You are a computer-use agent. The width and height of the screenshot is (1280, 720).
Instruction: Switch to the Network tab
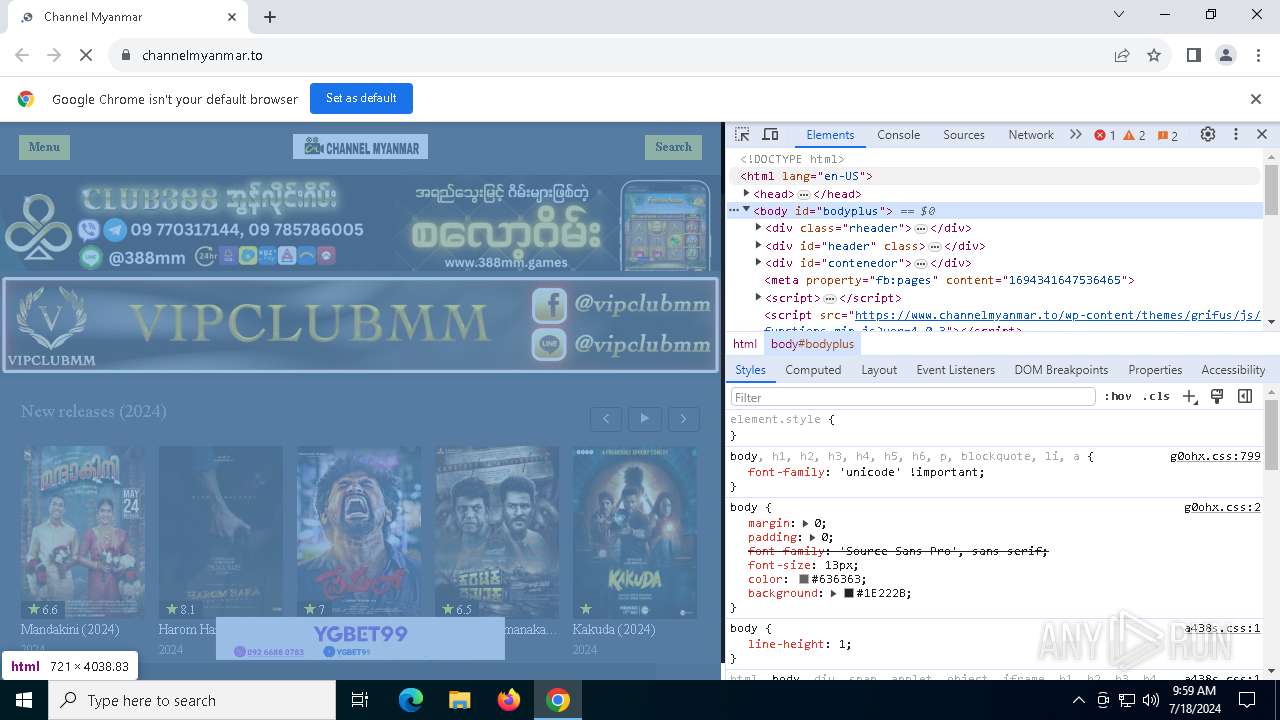[1031, 135]
